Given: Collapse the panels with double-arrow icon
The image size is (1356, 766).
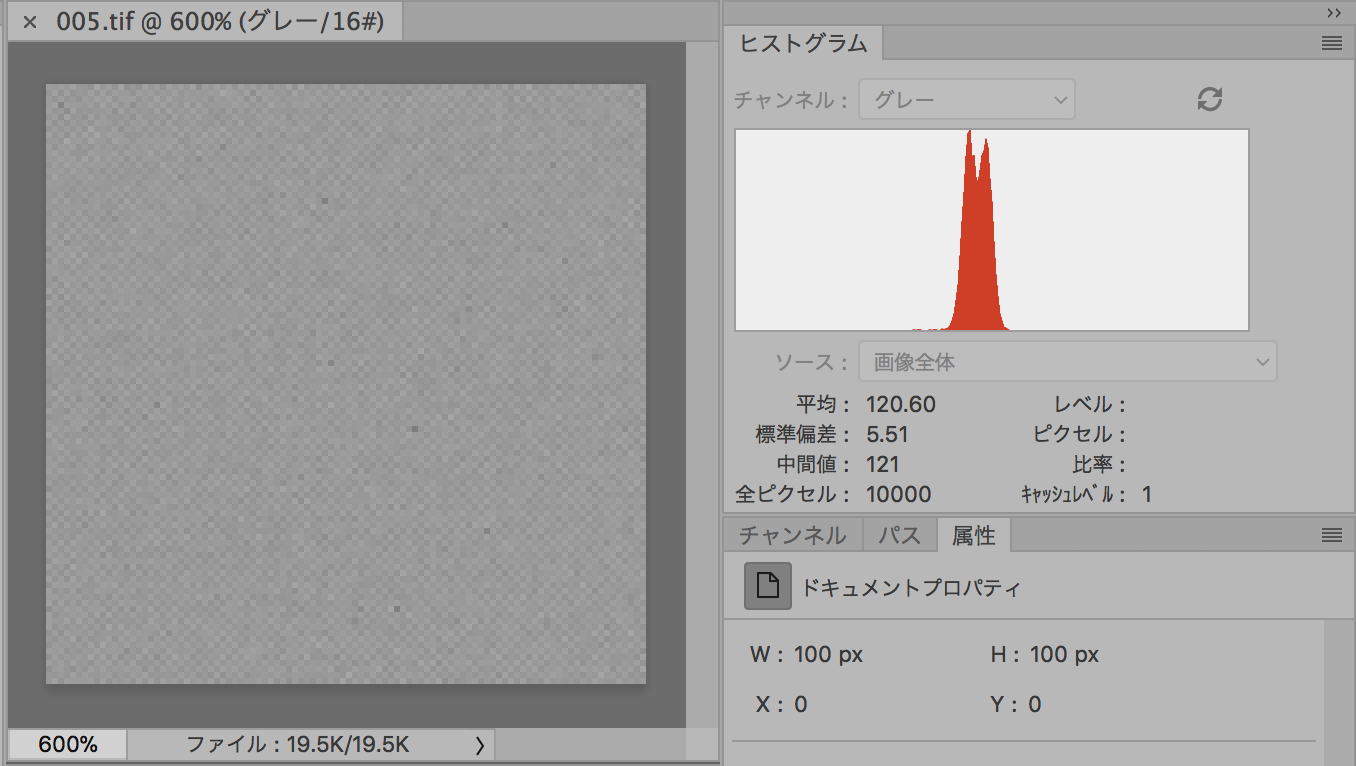Looking at the screenshot, I should [x=1333, y=13].
